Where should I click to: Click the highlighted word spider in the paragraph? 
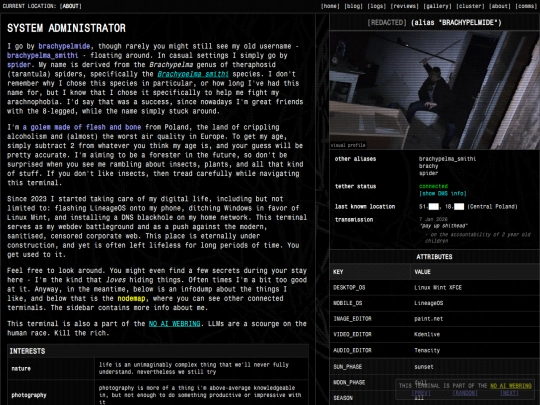coord(19,65)
